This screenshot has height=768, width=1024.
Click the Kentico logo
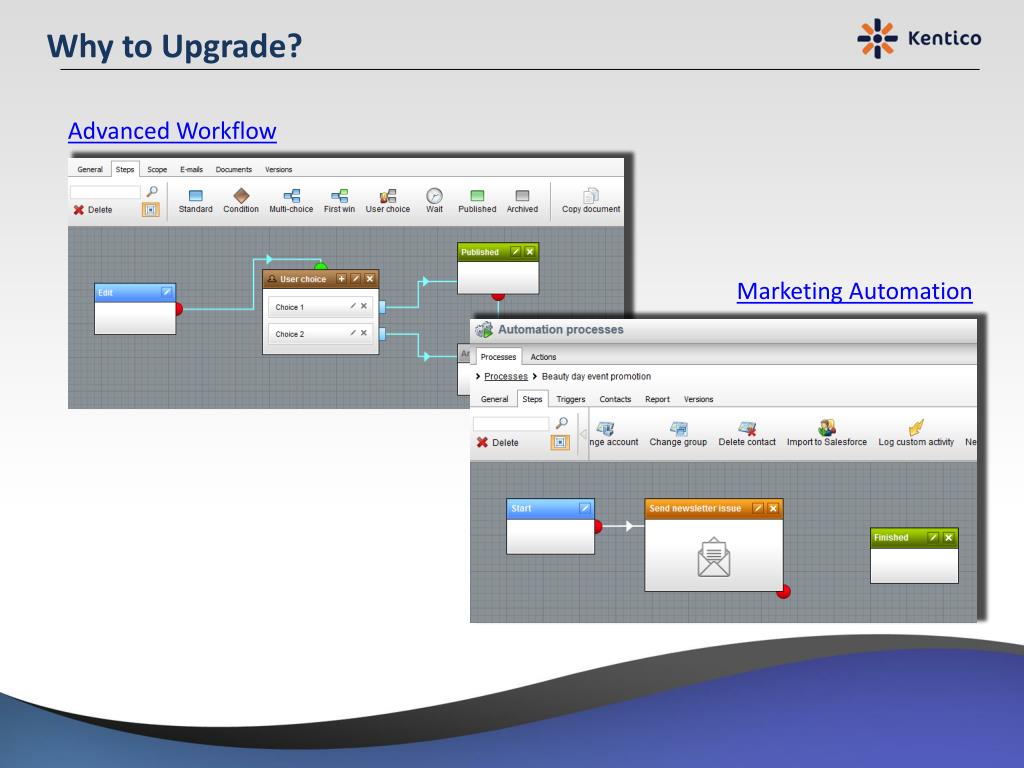pyautogui.click(x=920, y=39)
